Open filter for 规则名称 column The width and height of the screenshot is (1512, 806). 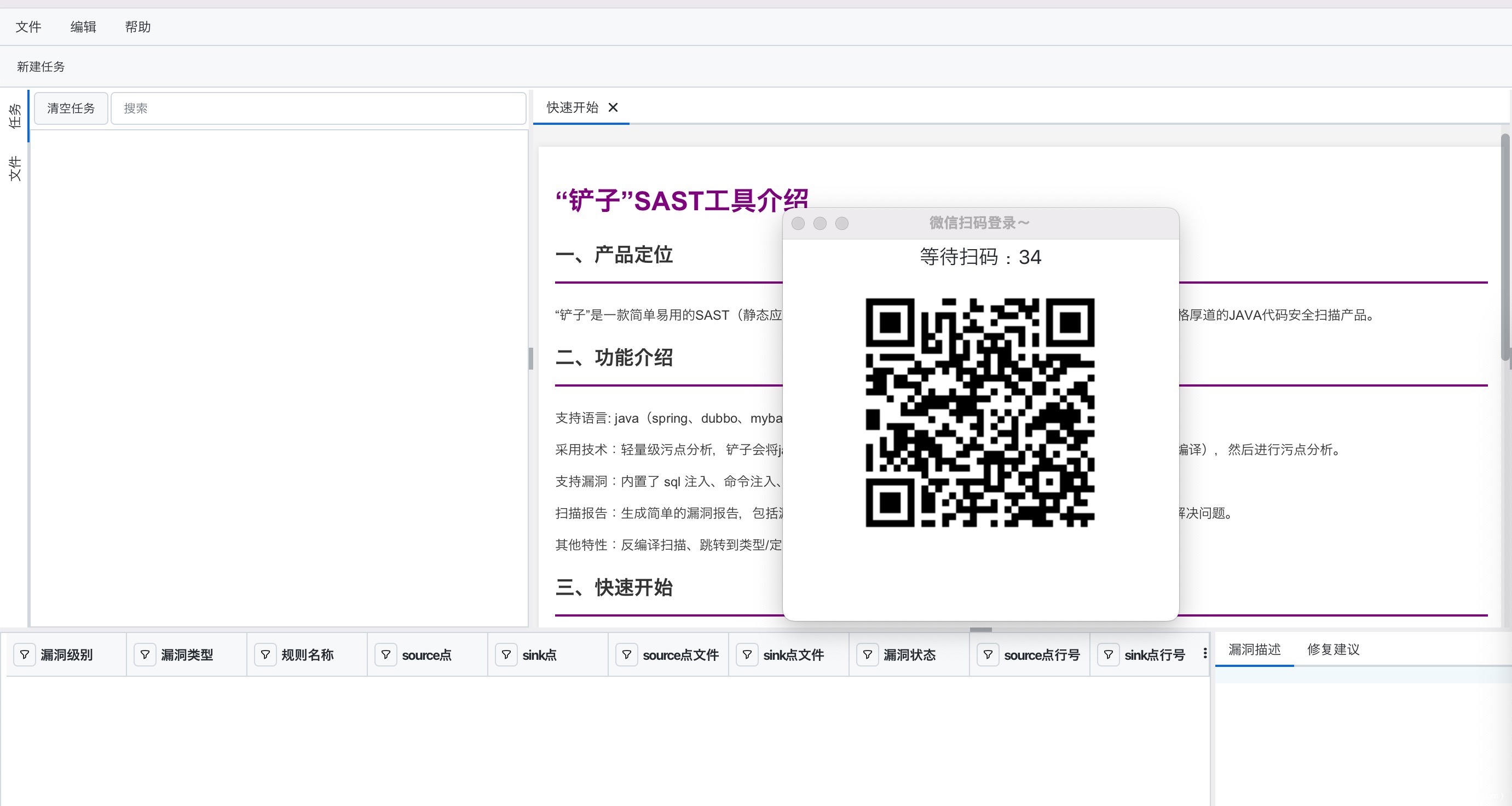[x=266, y=654]
